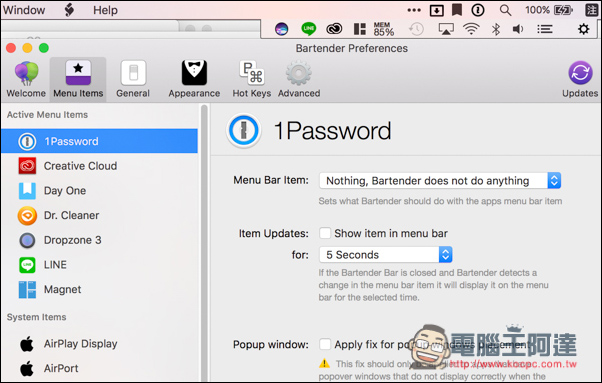Open the 5 Seconds duration dropdown
The width and height of the screenshot is (602, 383).
(385, 254)
